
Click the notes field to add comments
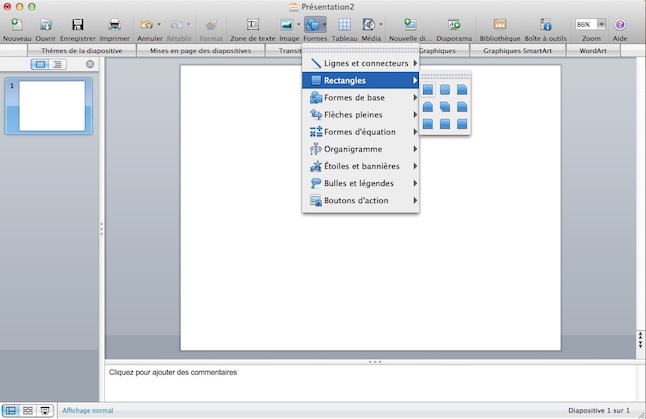click(370, 382)
